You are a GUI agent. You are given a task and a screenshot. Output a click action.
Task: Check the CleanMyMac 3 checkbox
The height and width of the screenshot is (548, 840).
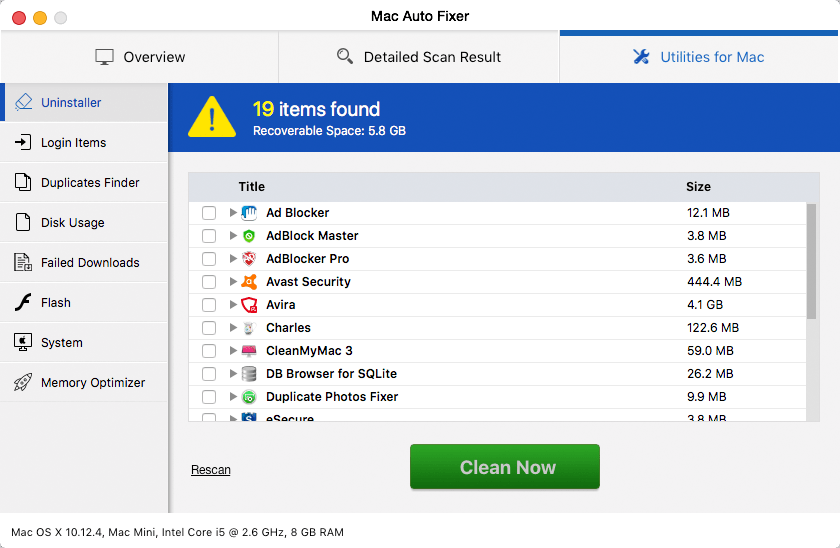pos(209,351)
